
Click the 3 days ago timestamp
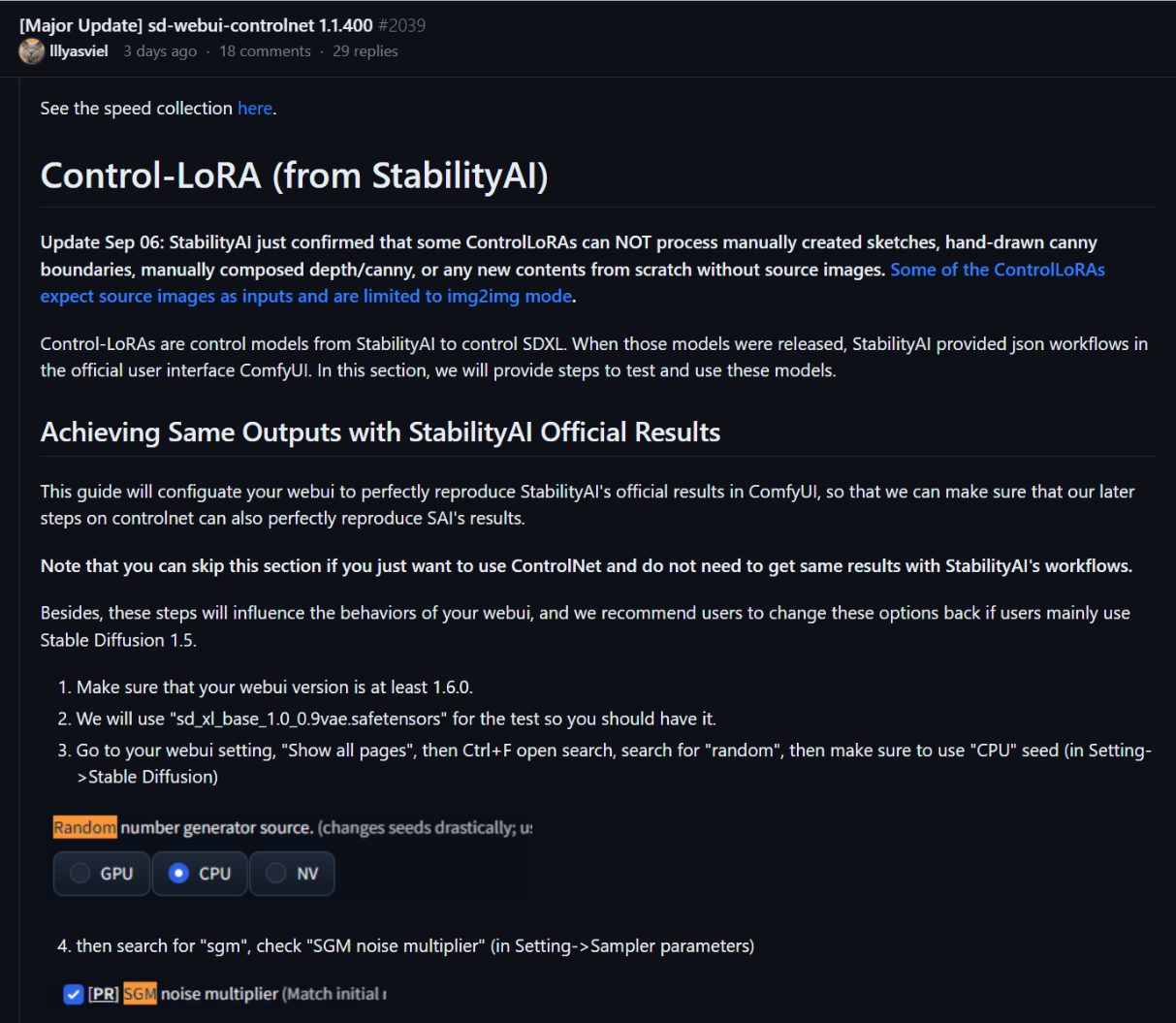click(159, 50)
